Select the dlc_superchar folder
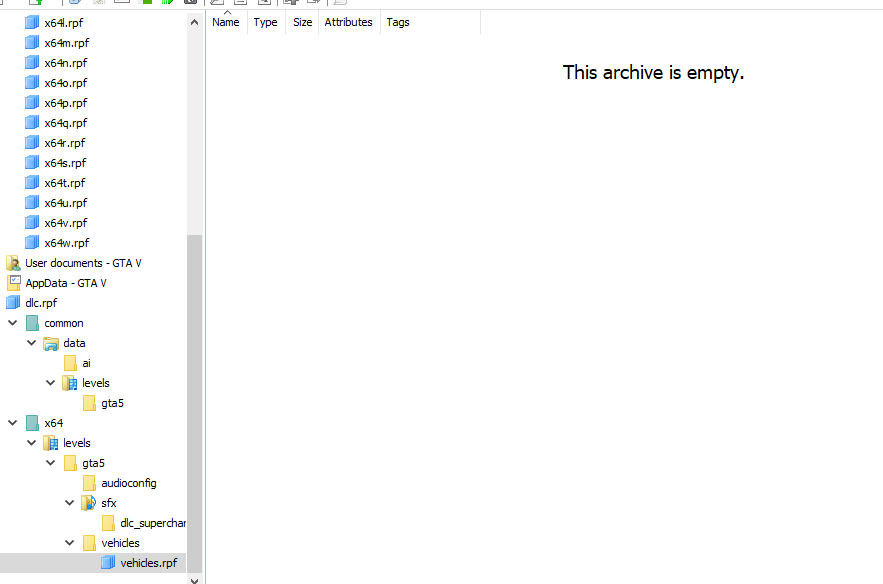The height and width of the screenshot is (584, 883). pyautogui.click(x=152, y=523)
